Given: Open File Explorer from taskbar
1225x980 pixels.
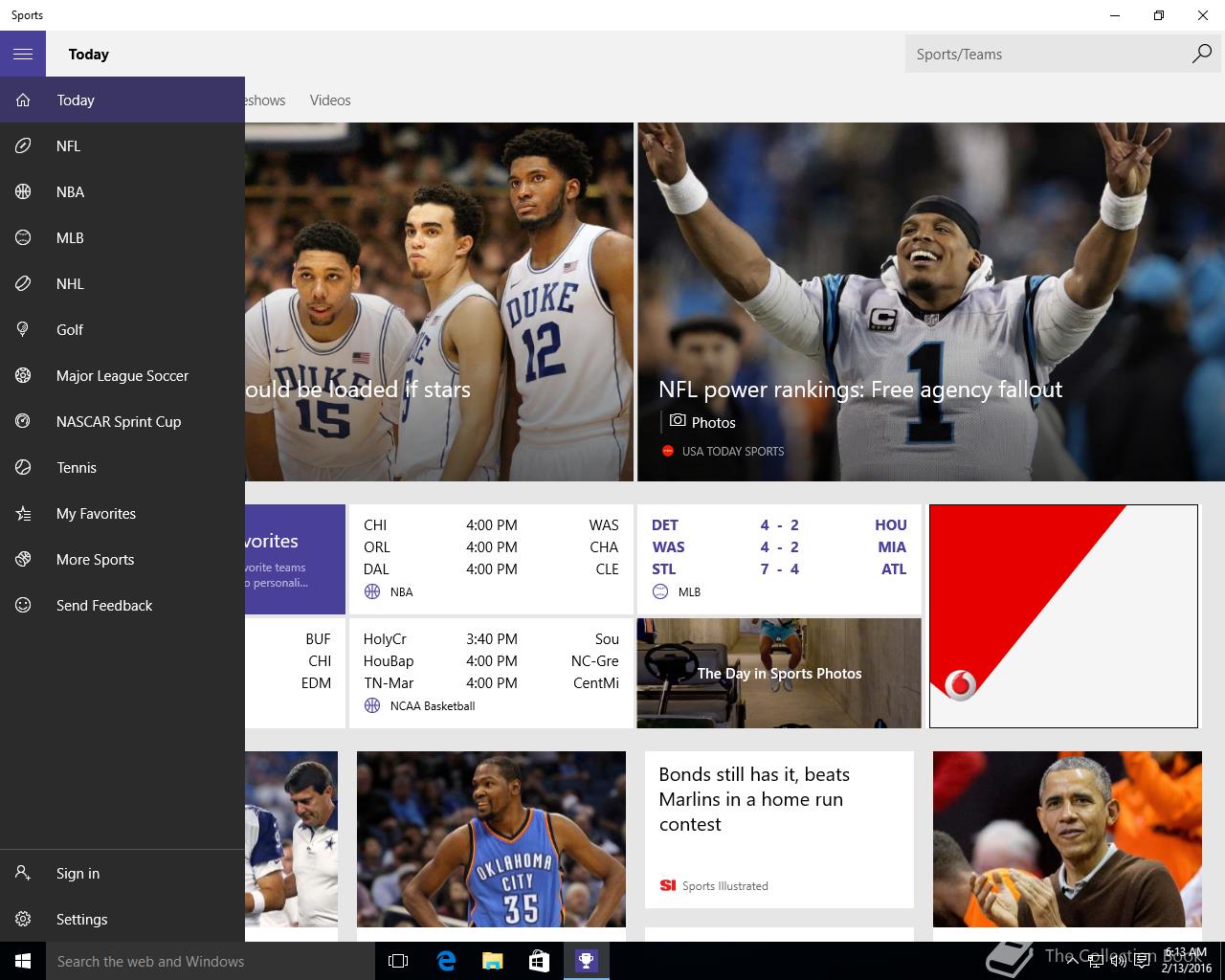Looking at the screenshot, I should click(492, 961).
